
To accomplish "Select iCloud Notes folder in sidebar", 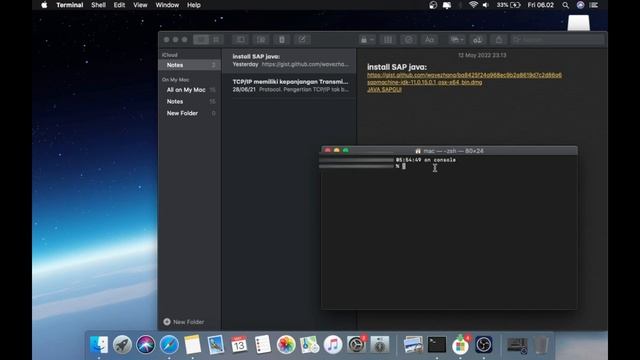I will click(x=189, y=65).
